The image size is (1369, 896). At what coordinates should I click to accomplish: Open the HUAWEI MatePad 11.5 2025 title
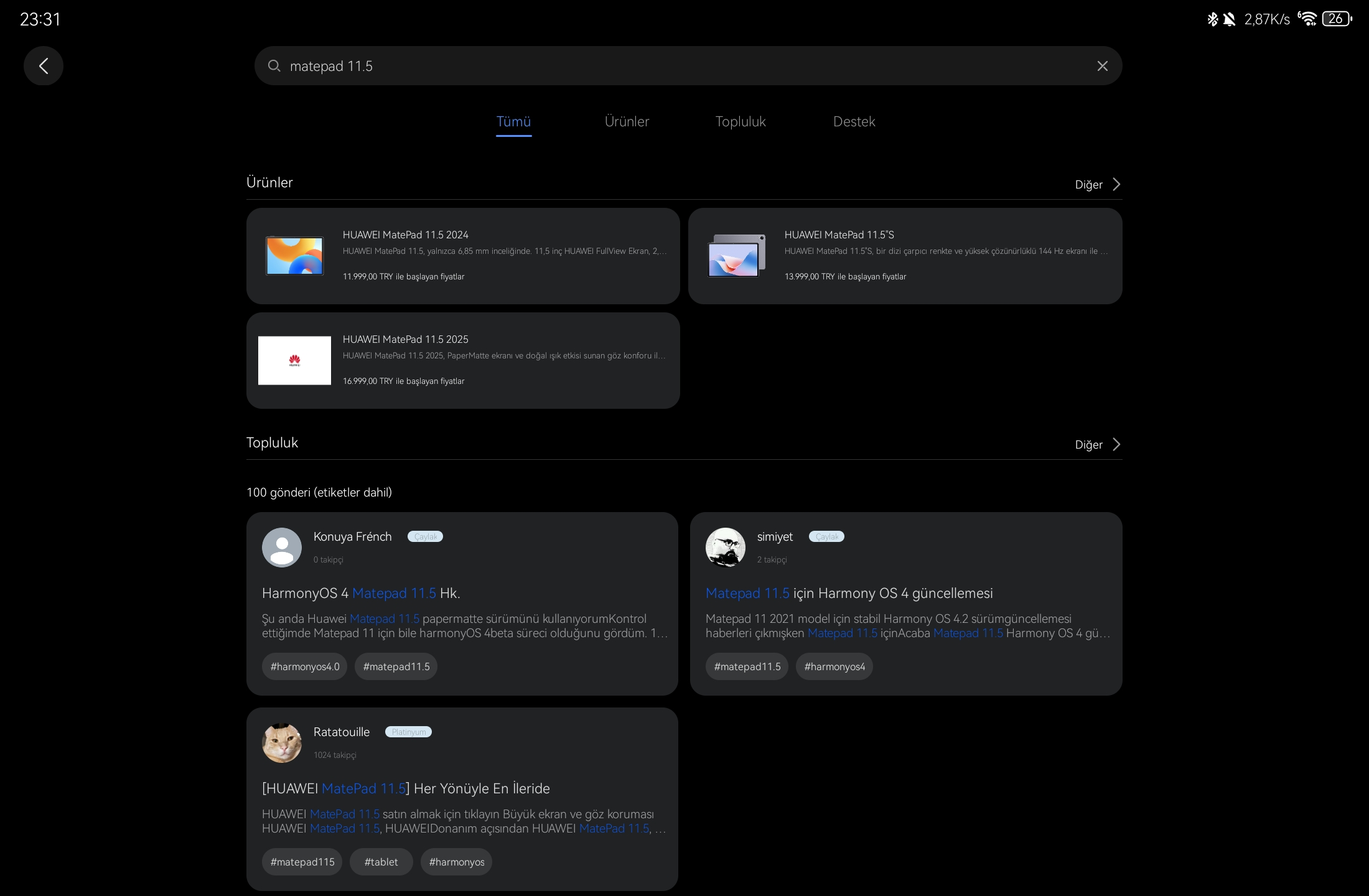405,339
